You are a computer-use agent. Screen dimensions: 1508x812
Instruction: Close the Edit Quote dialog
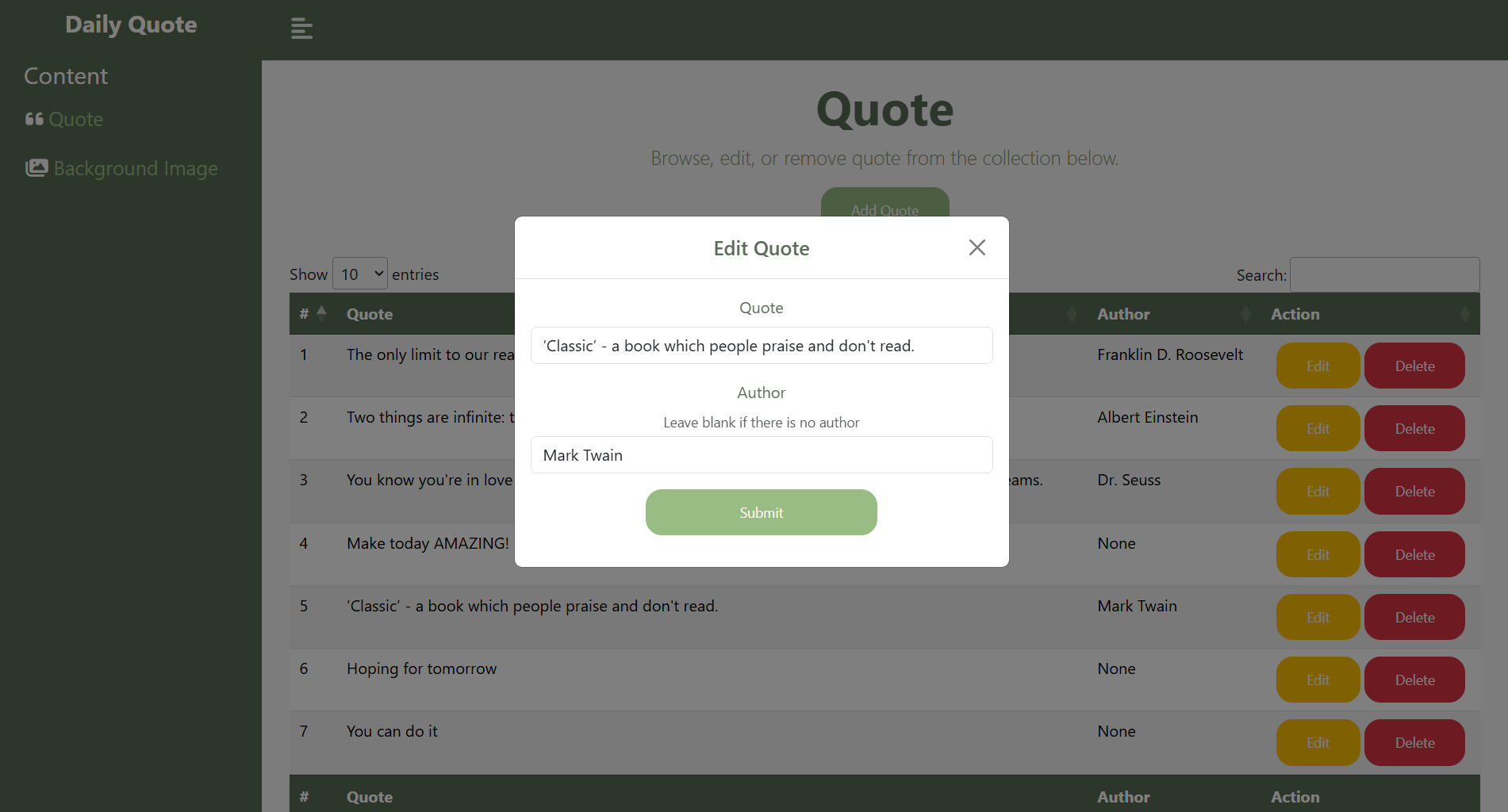[x=977, y=248]
